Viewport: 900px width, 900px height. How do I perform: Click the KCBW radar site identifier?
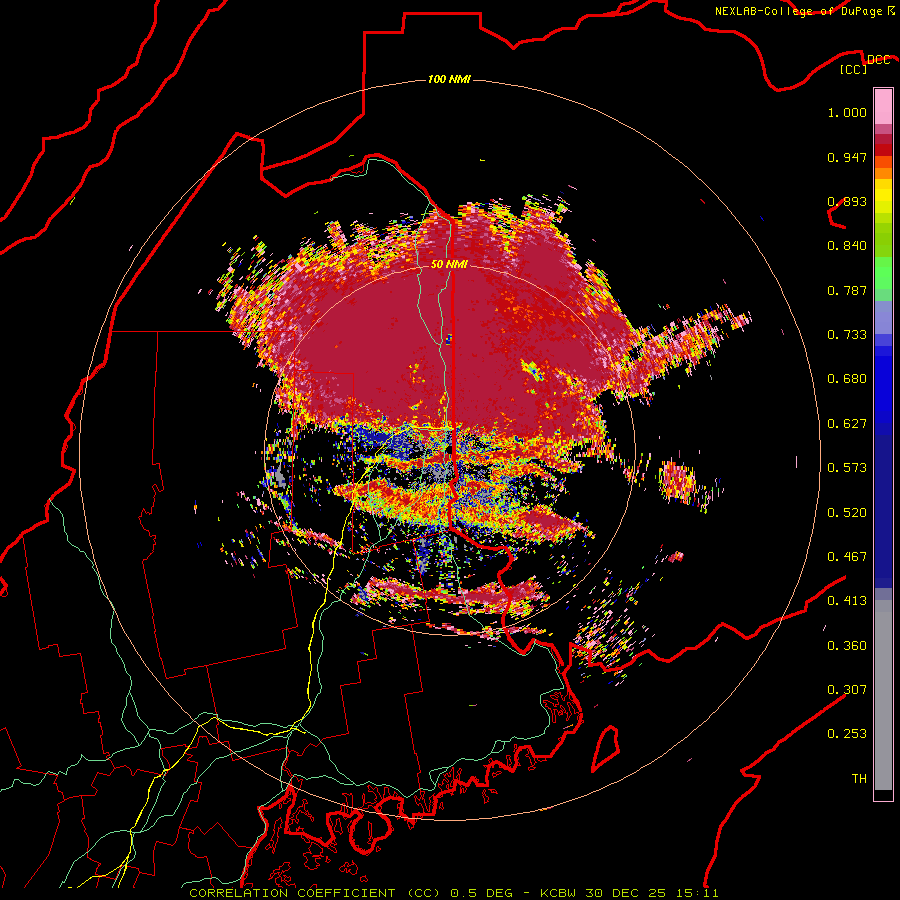pyautogui.click(x=560, y=893)
